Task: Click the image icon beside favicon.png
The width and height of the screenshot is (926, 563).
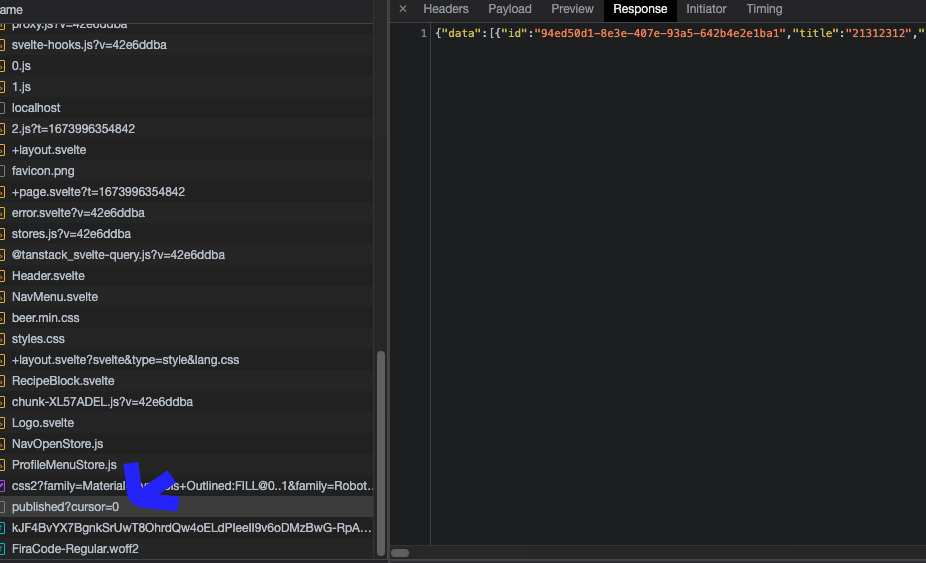Action: (2, 171)
